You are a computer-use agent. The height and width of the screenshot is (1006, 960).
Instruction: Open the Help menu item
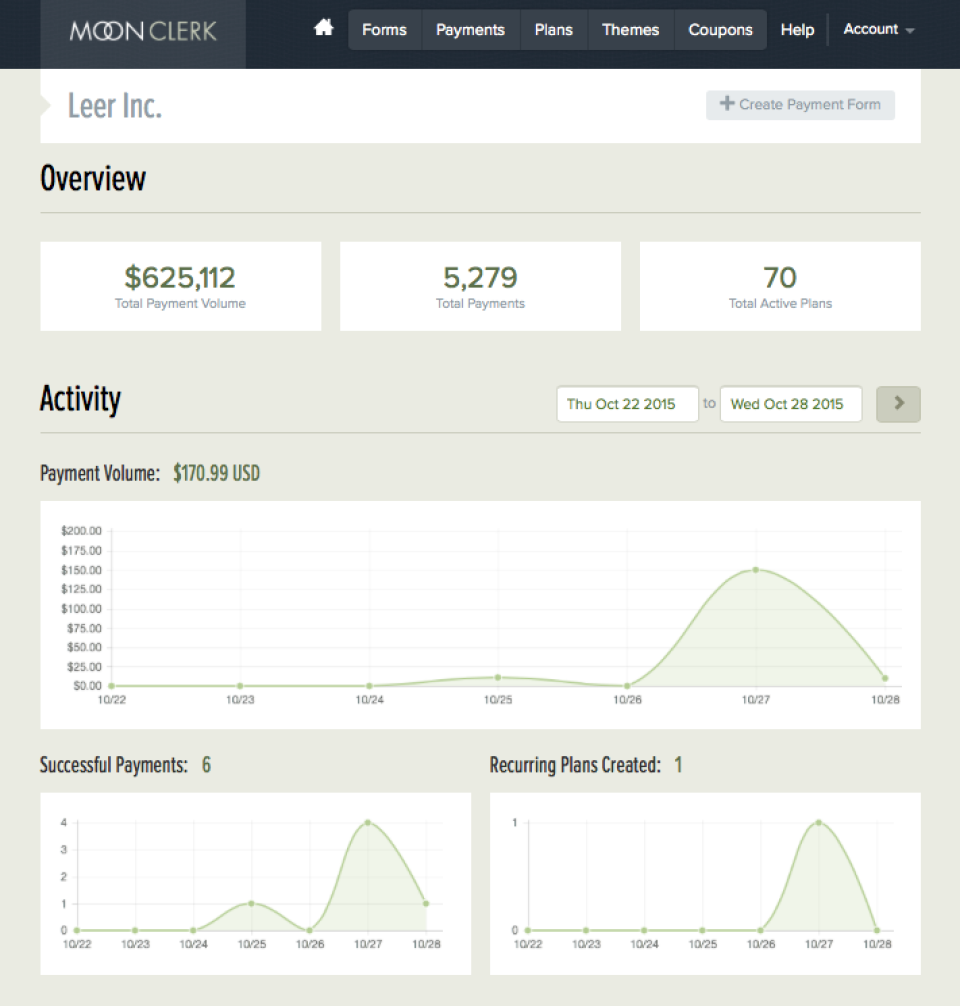(x=797, y=29)
